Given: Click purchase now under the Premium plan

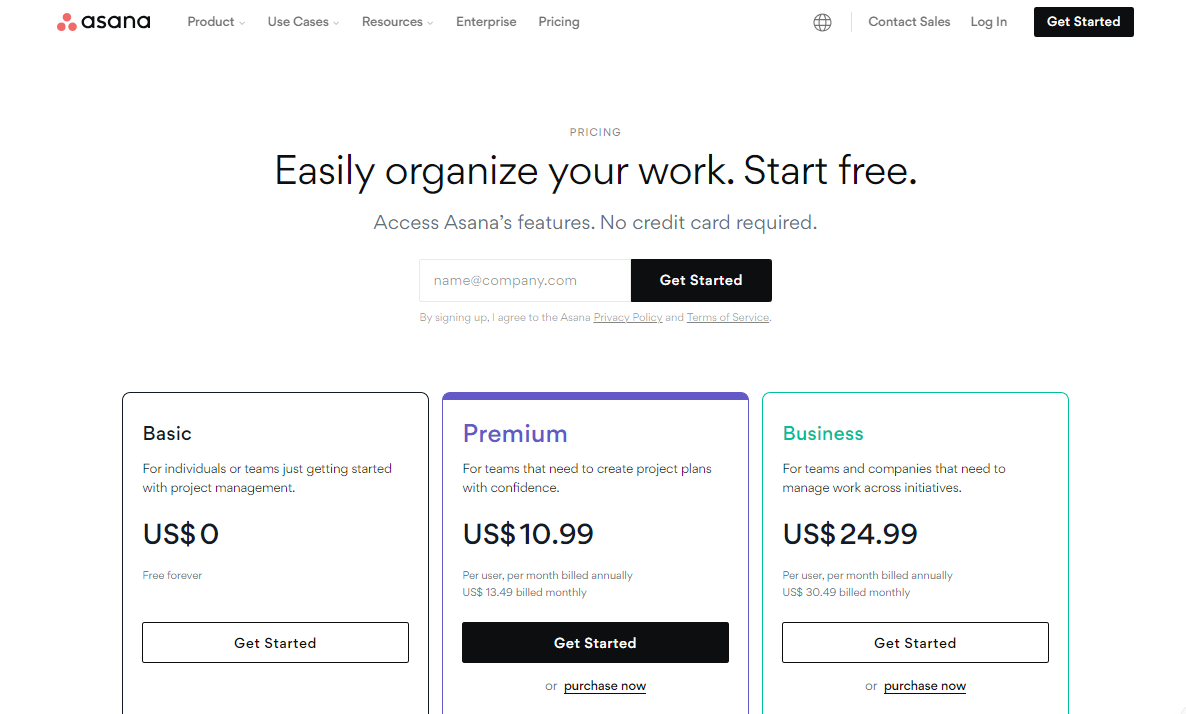Looking at the screenshot, I should click(x=605, y=686).
